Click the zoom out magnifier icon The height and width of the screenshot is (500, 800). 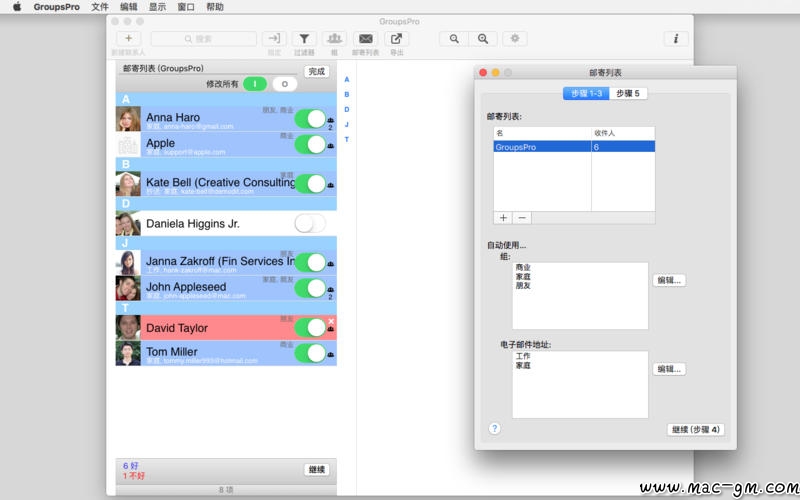pyautogui.click(x=454, y=38)
